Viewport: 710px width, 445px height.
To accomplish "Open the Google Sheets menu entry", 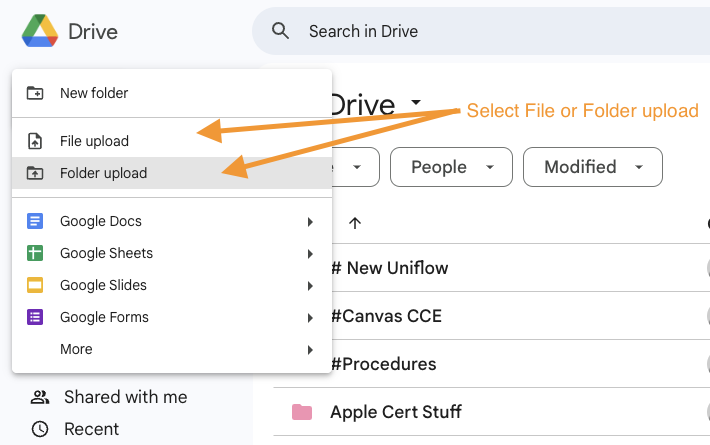I will tap(172, 253).
